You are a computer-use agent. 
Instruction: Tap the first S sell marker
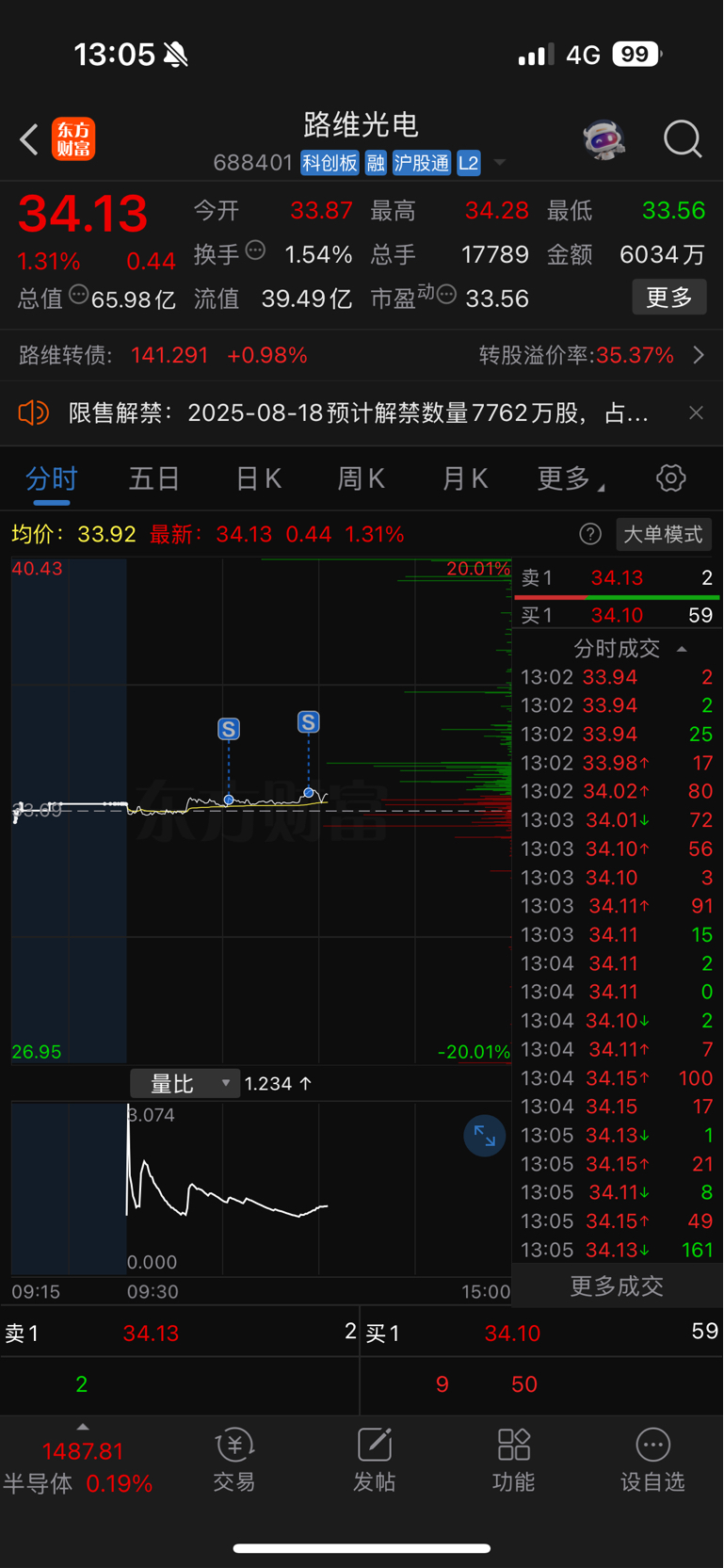(229, 729)
